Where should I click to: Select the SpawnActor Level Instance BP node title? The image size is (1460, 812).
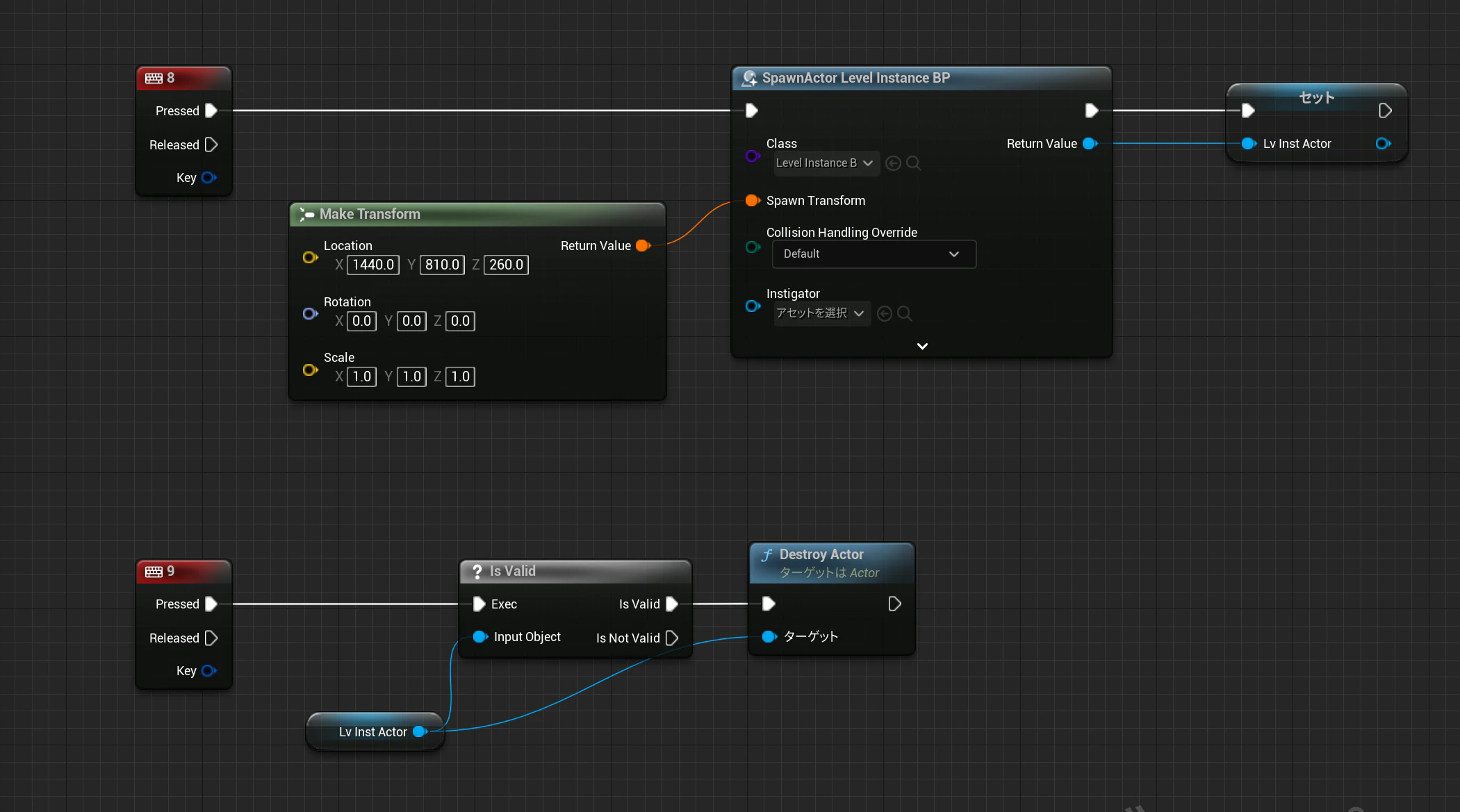point(855,78)
